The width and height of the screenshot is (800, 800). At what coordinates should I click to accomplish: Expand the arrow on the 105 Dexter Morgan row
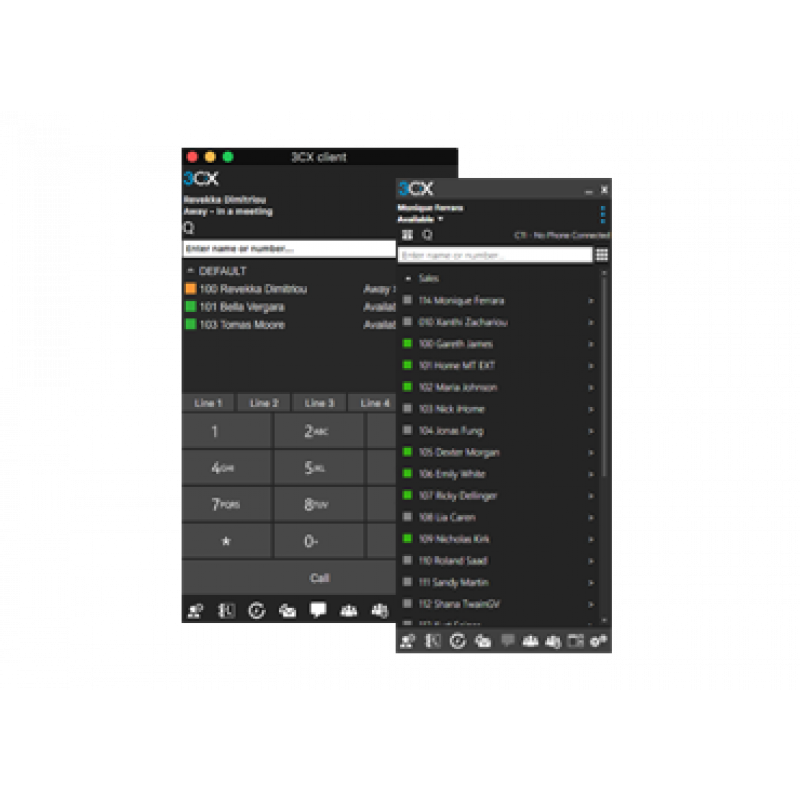(591, 453)
